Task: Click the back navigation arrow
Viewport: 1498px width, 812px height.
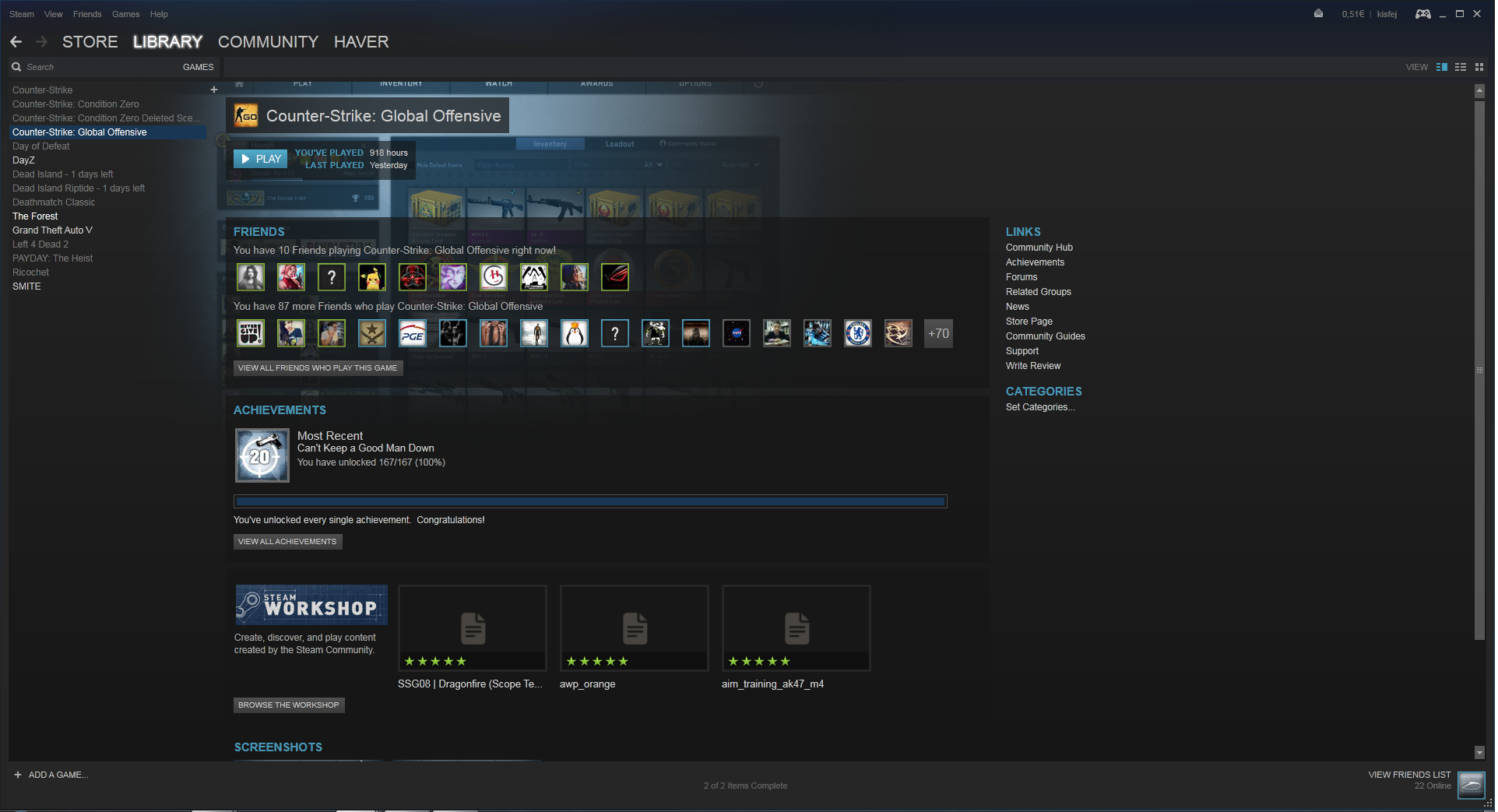Action: pyautogui.click(x=16, y=42)
